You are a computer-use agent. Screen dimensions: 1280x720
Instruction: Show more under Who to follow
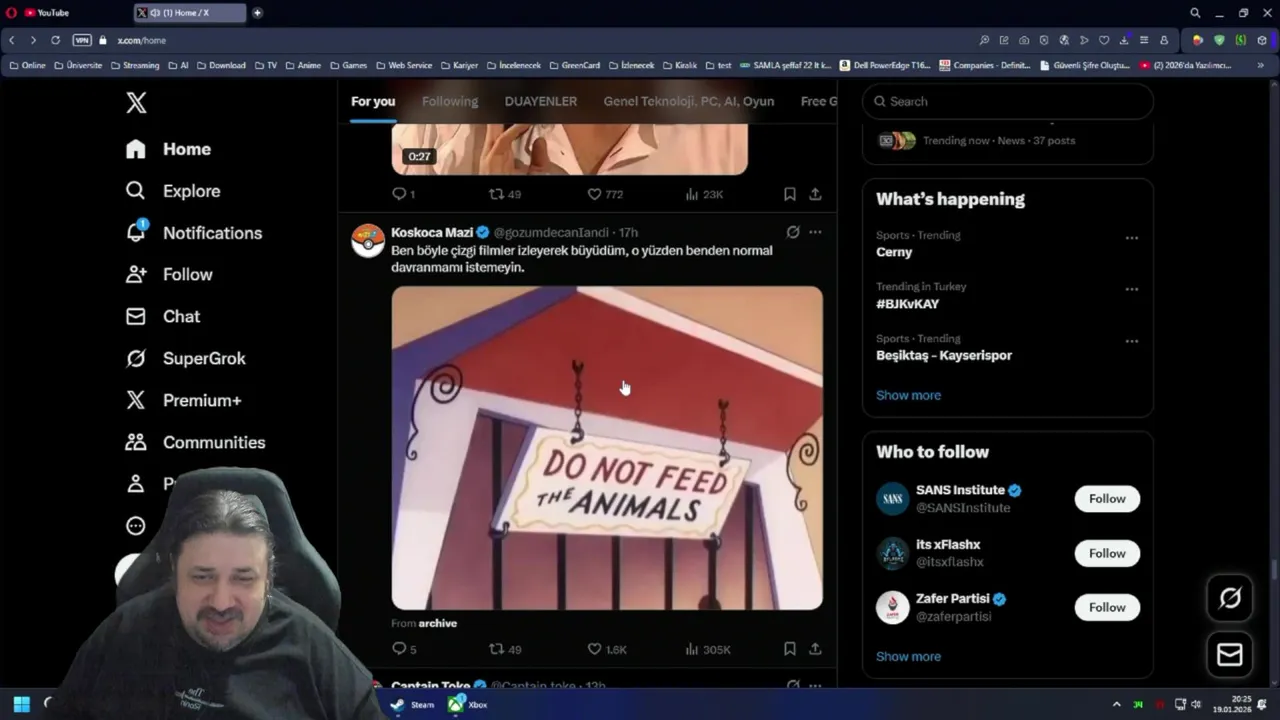coord(908,656)
